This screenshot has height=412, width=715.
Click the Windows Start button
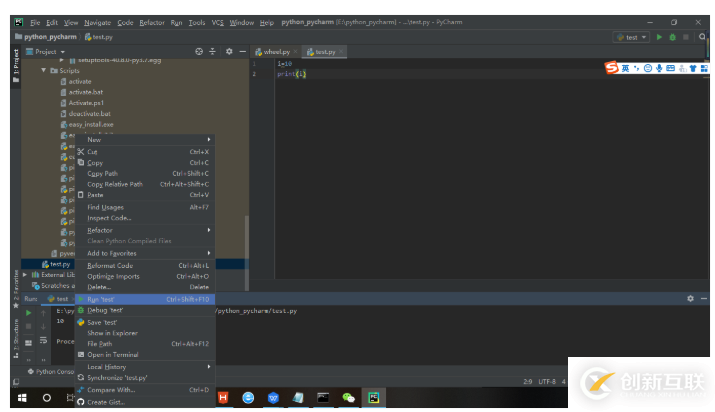click(x=19, y=397)
